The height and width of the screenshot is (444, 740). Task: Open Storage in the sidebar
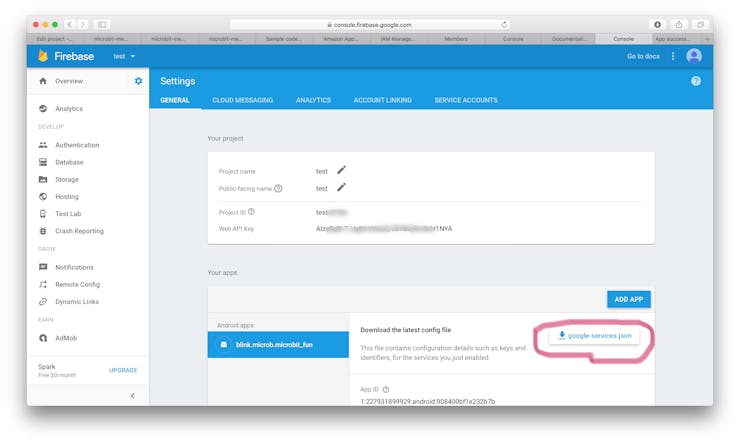pyautogui.click(x=67, y=179)
